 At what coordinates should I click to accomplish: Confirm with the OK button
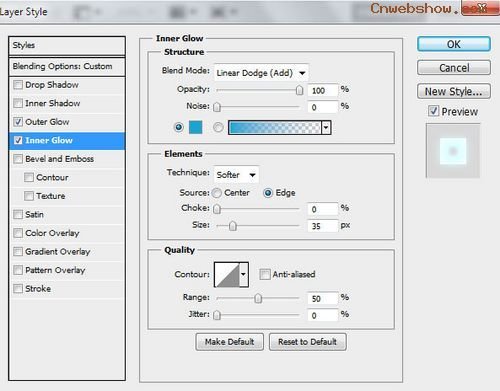coord(454,44)
